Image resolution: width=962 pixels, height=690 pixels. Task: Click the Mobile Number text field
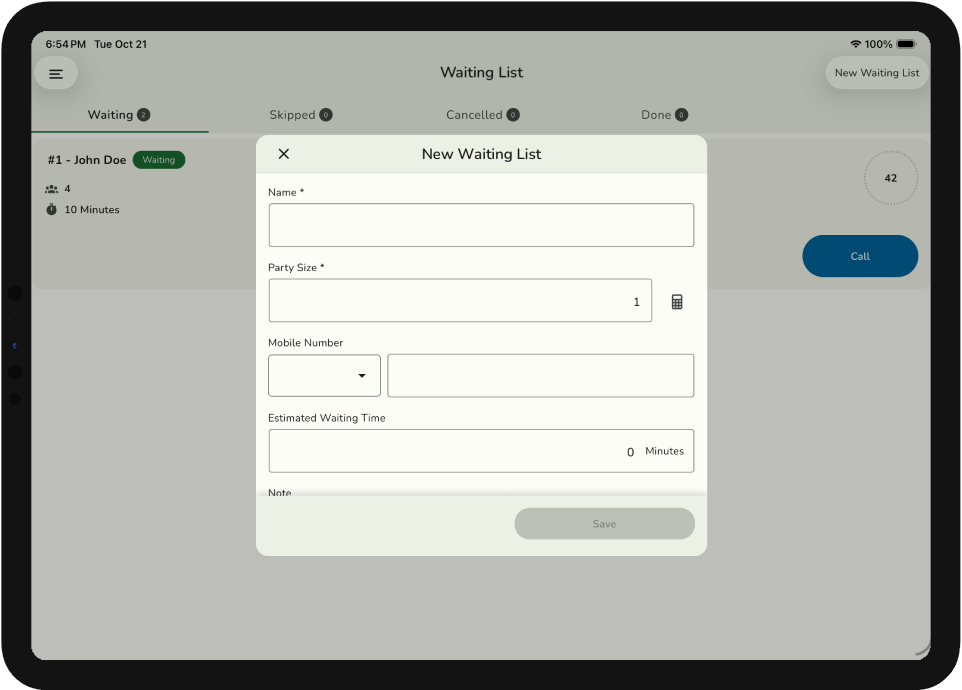point(540,376)
